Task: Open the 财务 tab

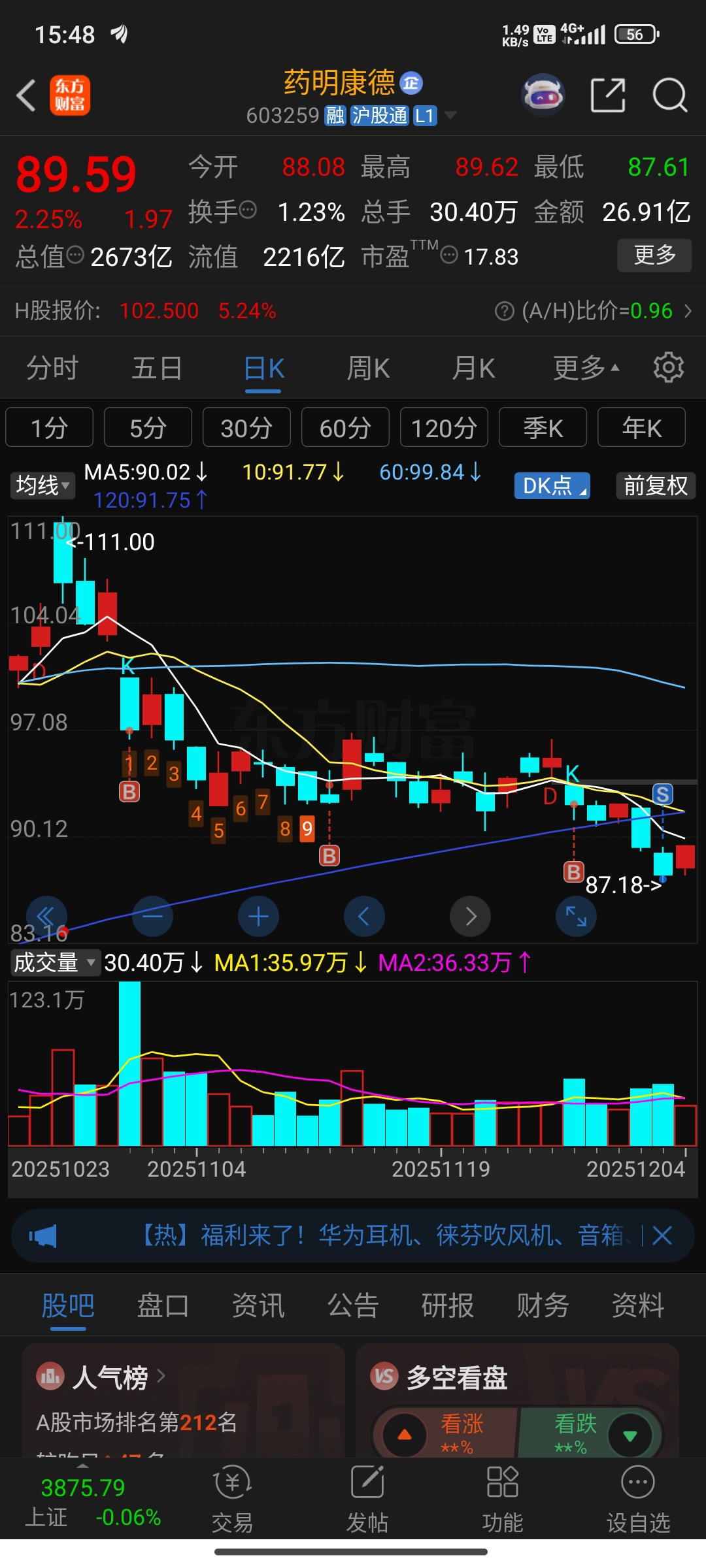Action: [x=543, y=1305]
